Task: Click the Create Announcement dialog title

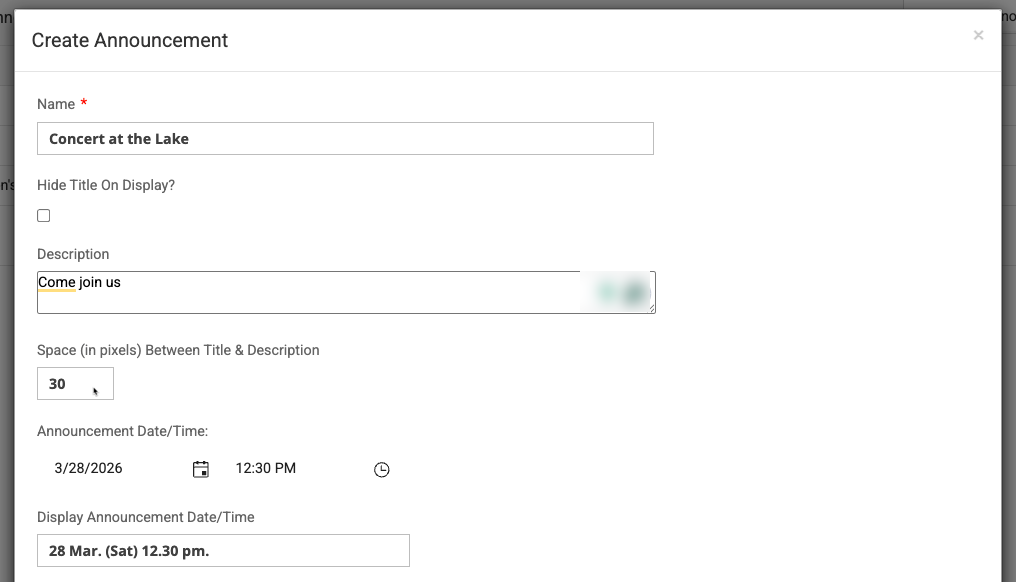Action: 130,40
